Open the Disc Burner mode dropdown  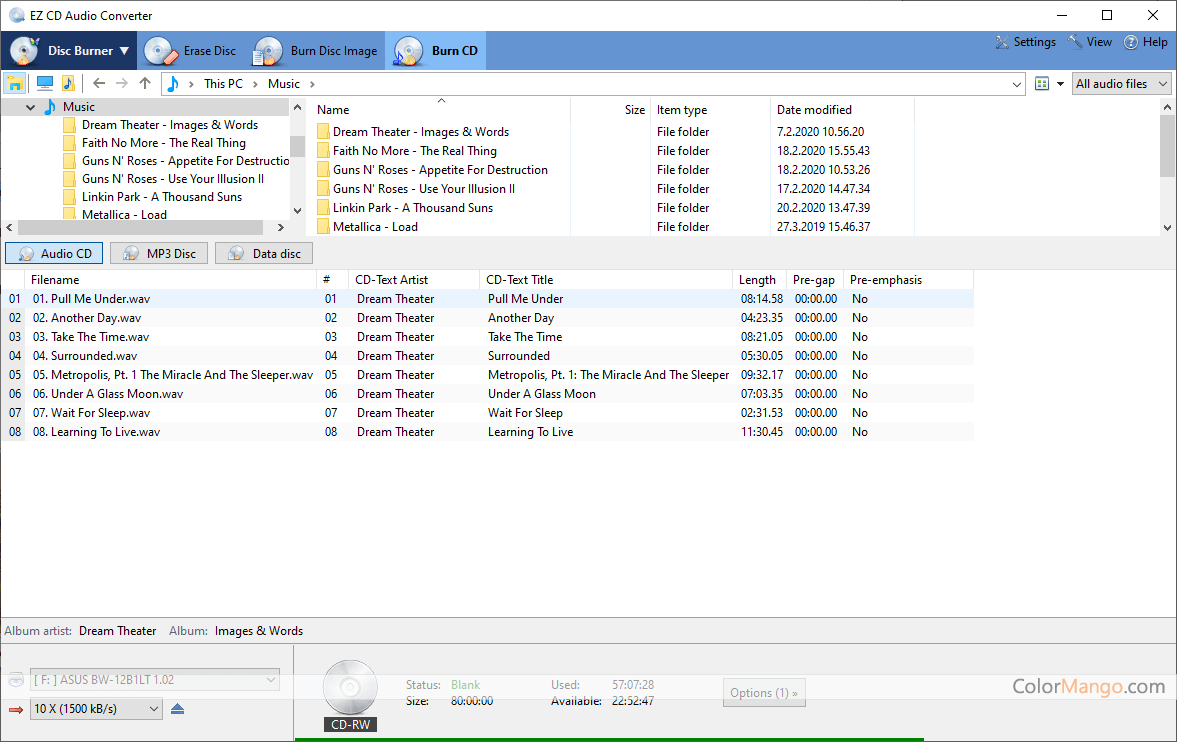click(69, 50)
